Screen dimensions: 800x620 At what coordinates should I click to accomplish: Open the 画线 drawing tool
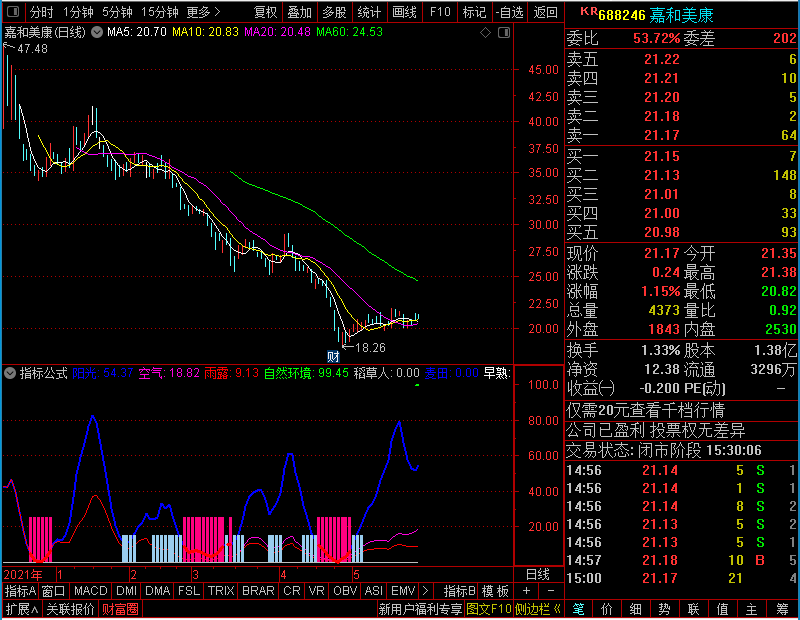[405, 12]
